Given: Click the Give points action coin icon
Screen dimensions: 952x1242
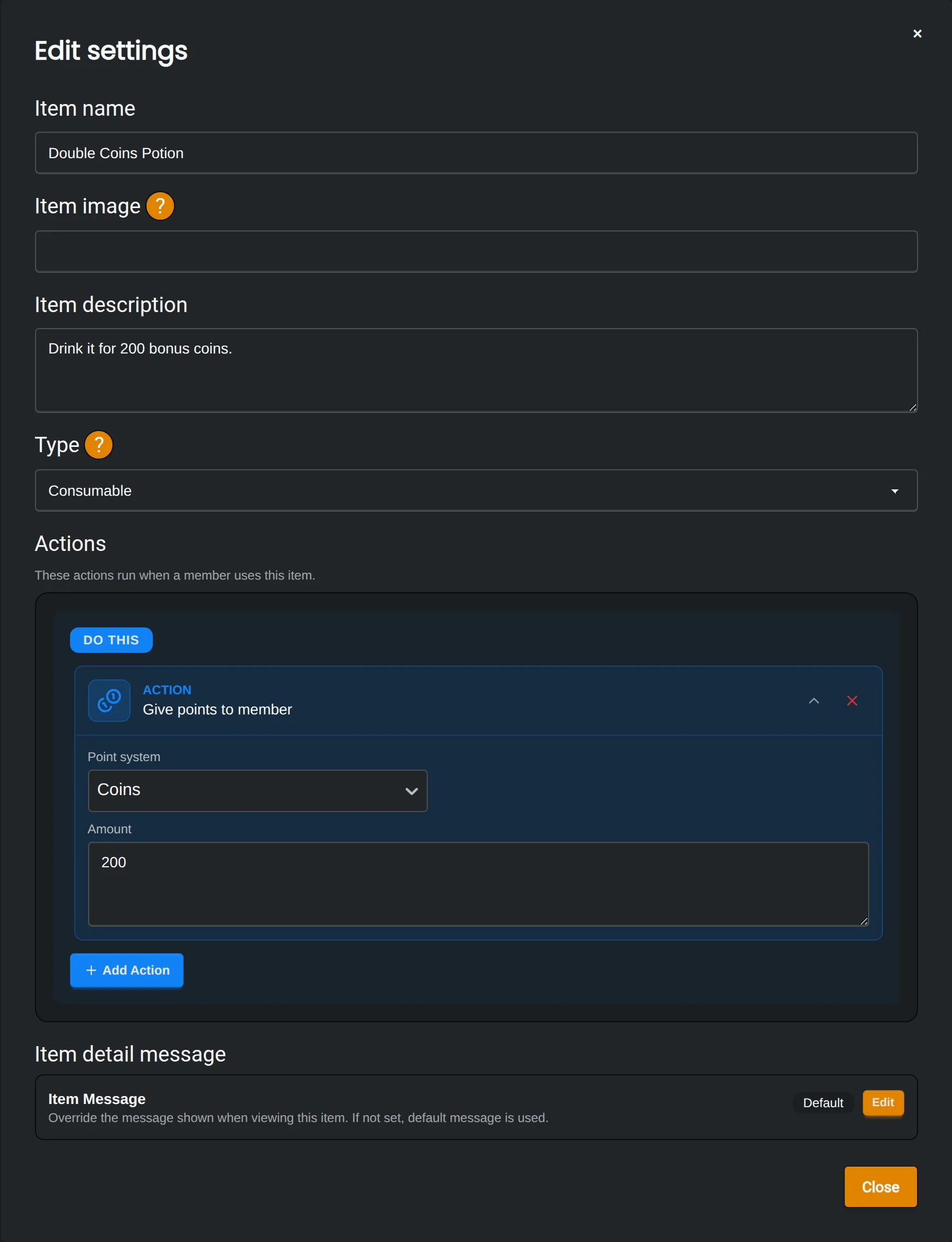Looking at the screenshot, I should pos(109,700).
